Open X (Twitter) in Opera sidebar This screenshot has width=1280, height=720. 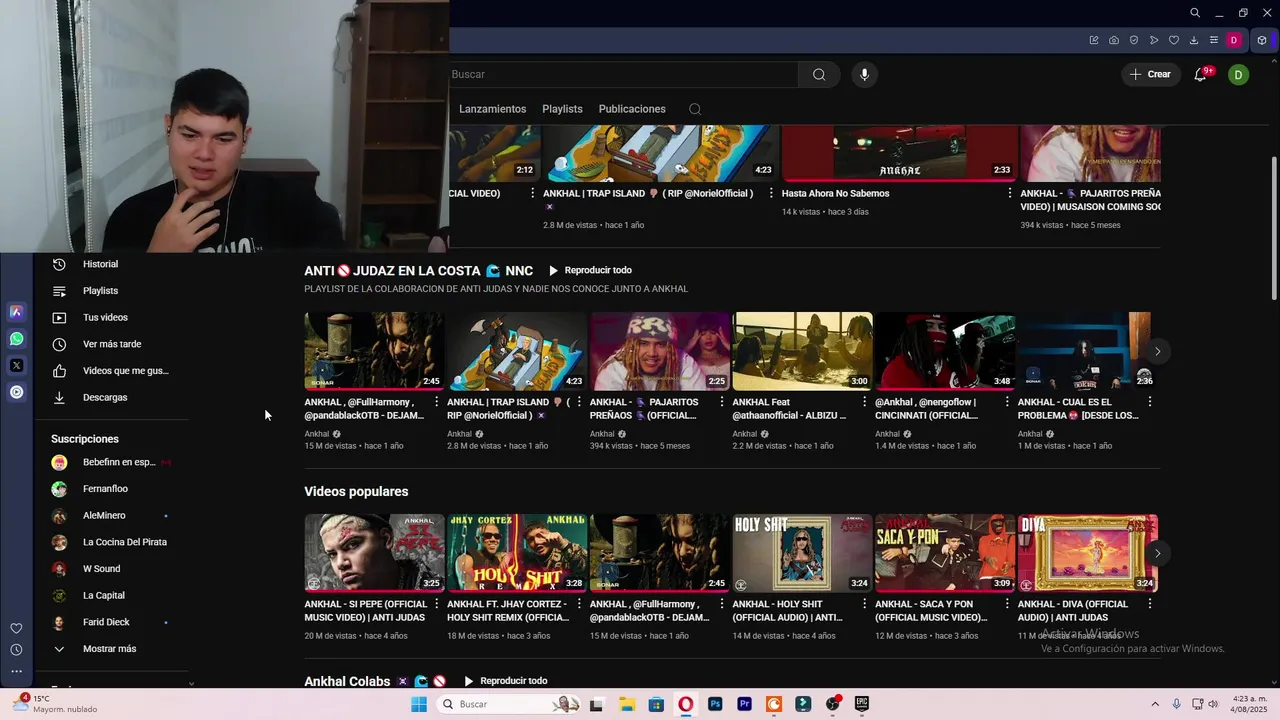point(16,366)
